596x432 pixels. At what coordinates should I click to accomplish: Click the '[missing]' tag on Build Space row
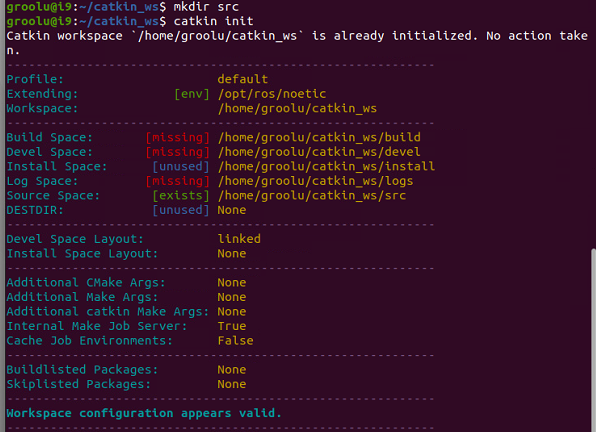click(177, 138)
